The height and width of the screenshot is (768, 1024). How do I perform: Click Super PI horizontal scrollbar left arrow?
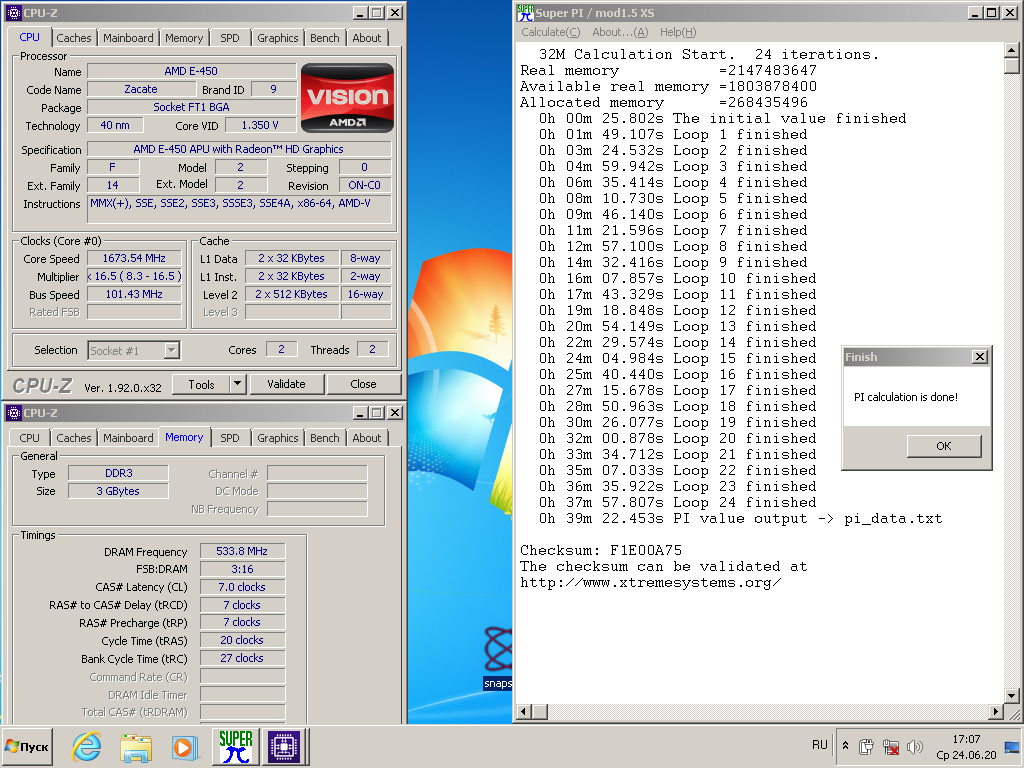click(x=524, y=711)
